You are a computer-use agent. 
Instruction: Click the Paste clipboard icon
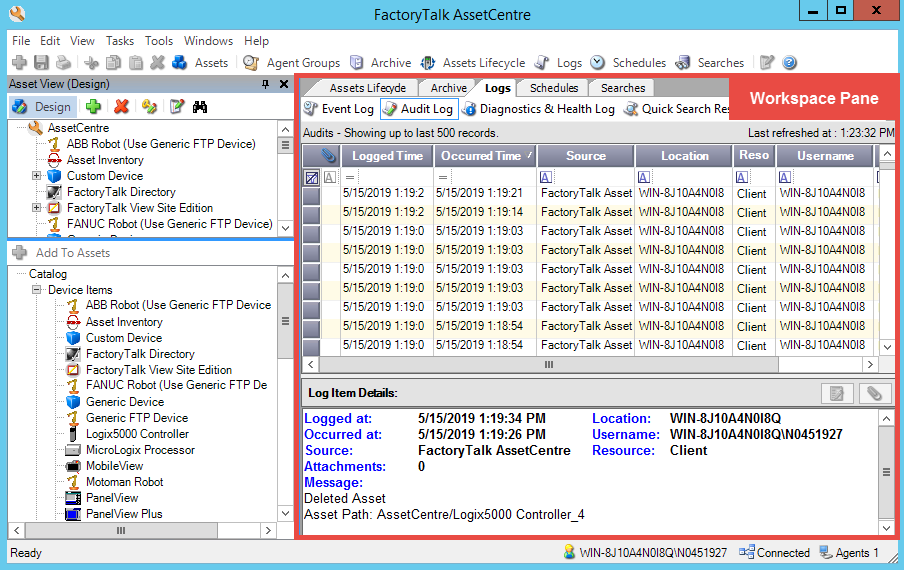pyautogui.click(x=135, y=62)
